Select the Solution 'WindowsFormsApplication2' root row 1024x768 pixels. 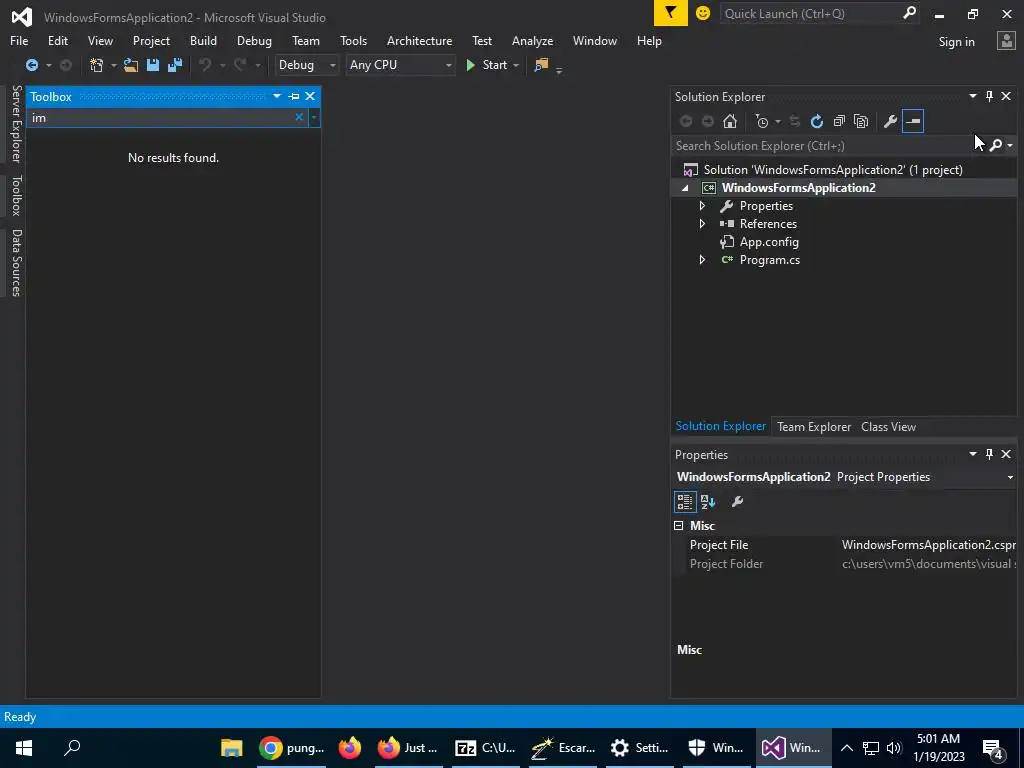844,170
